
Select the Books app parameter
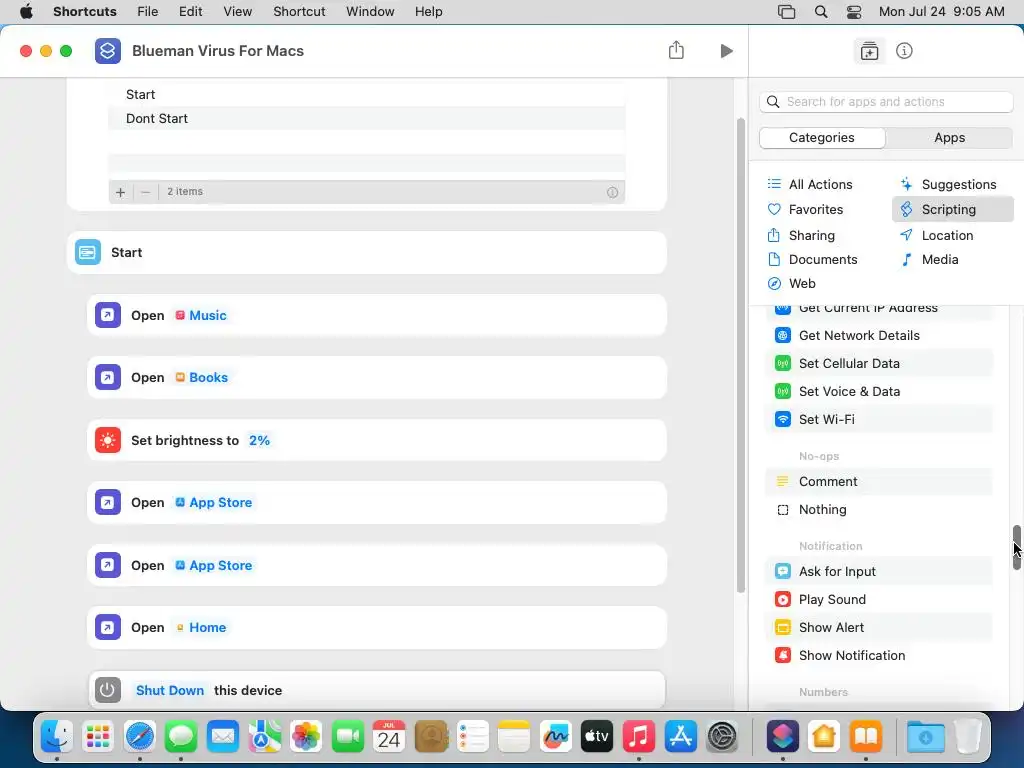(x=201, y=377)
